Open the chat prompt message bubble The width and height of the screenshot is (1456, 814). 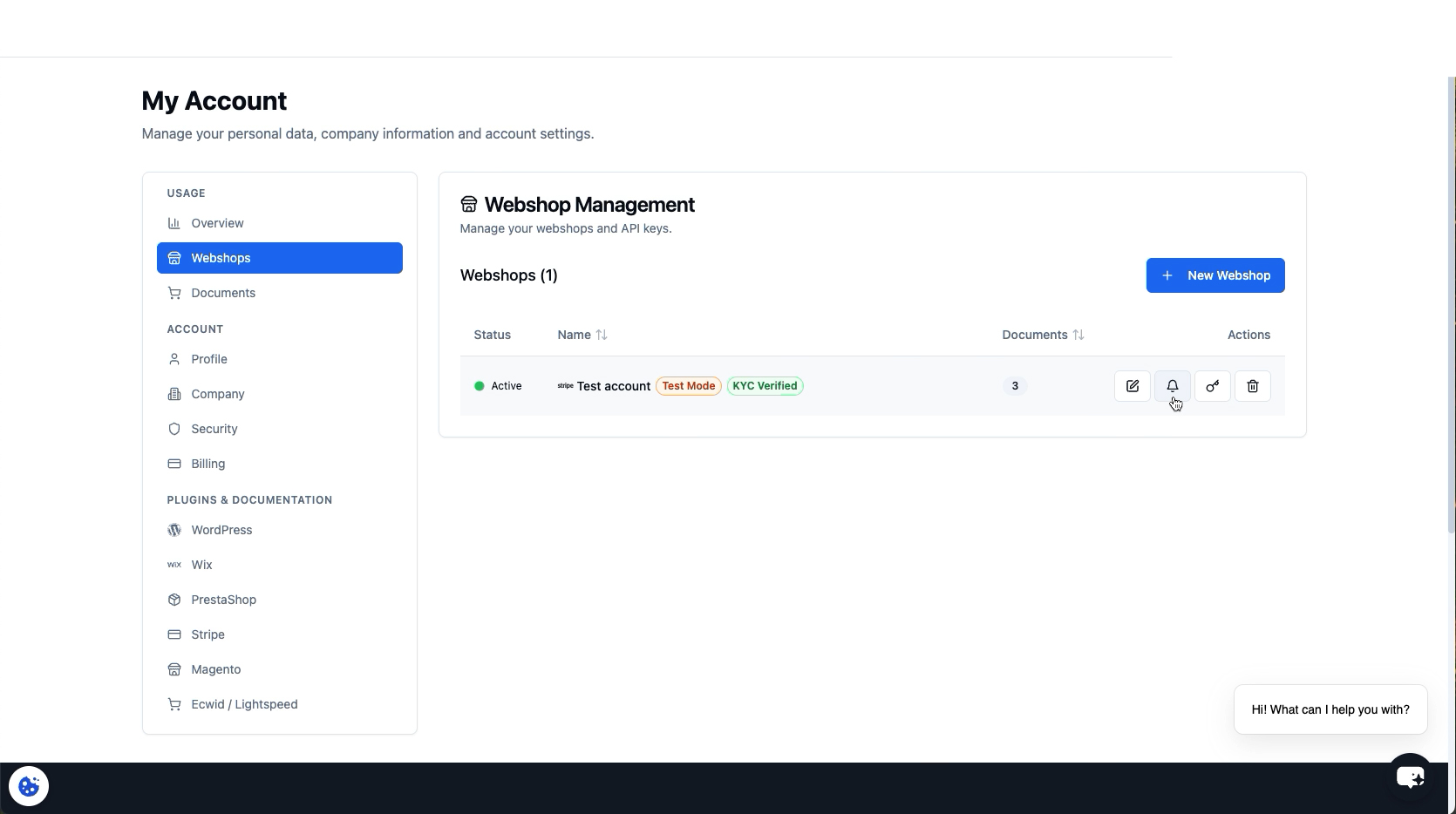click(x=1330, y=709)
